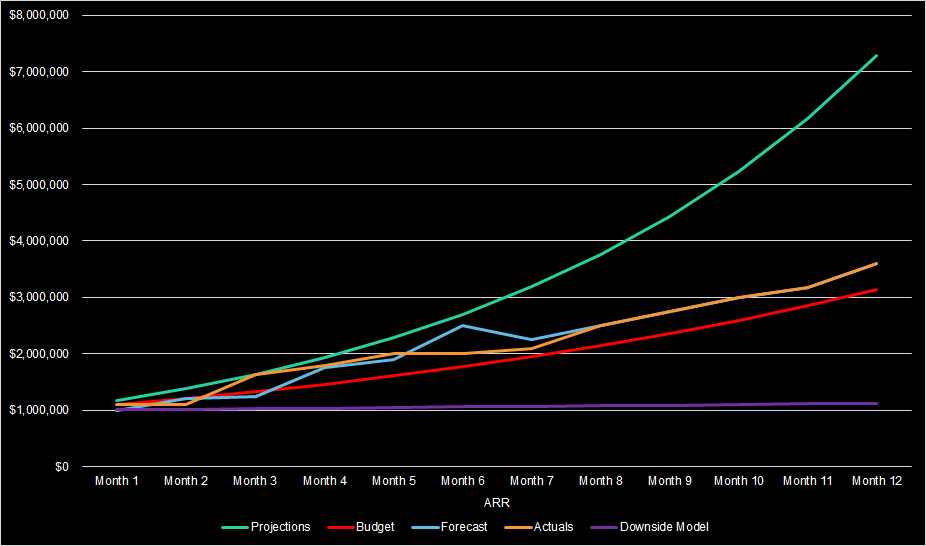This screenshot has width=926, height=546.
Task: Select the Budget legend entry
Action: (361, 527)
